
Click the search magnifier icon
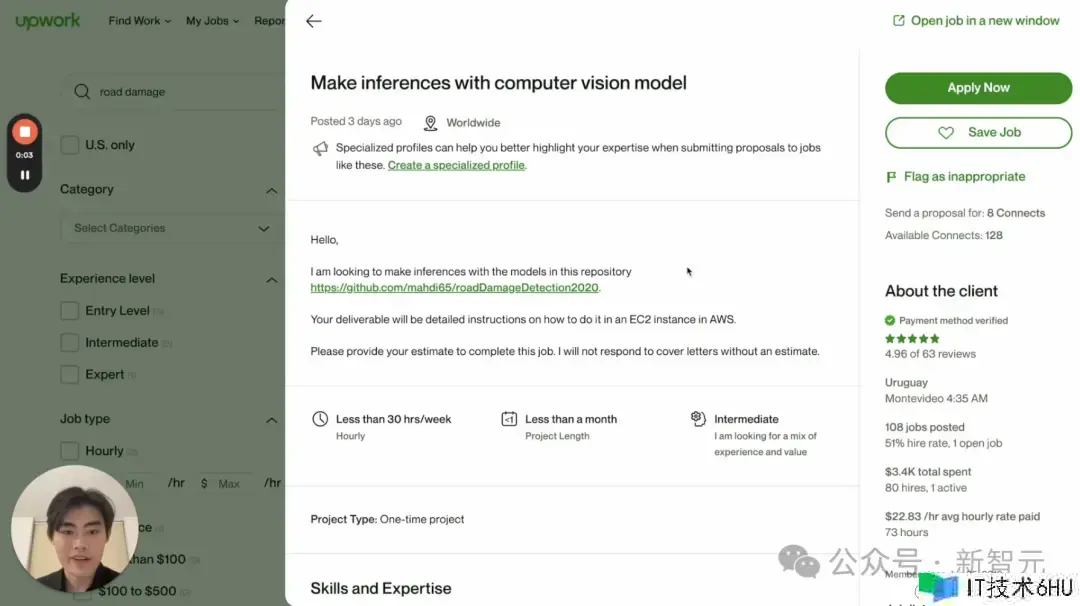pos(82,92)
